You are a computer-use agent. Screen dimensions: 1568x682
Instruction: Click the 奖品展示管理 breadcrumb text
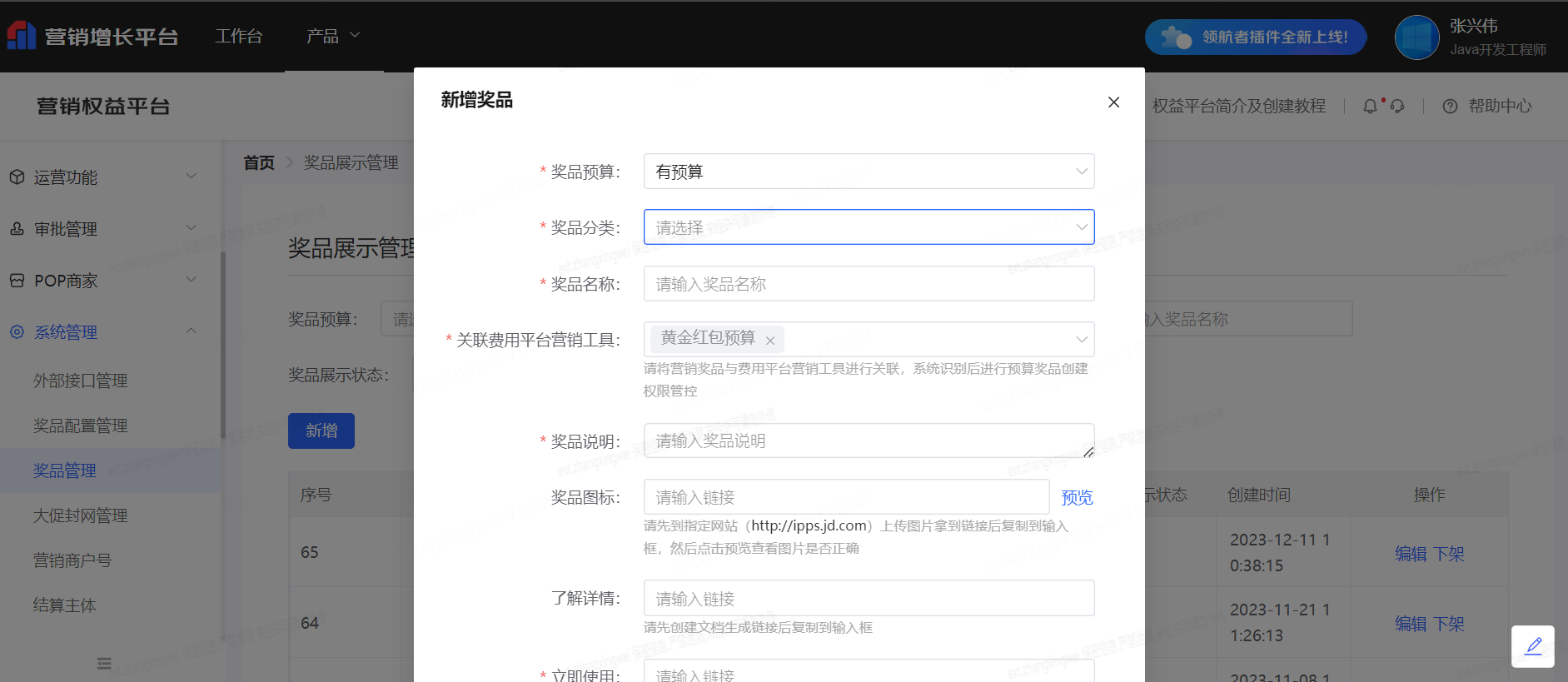click(x=351, y=163)
